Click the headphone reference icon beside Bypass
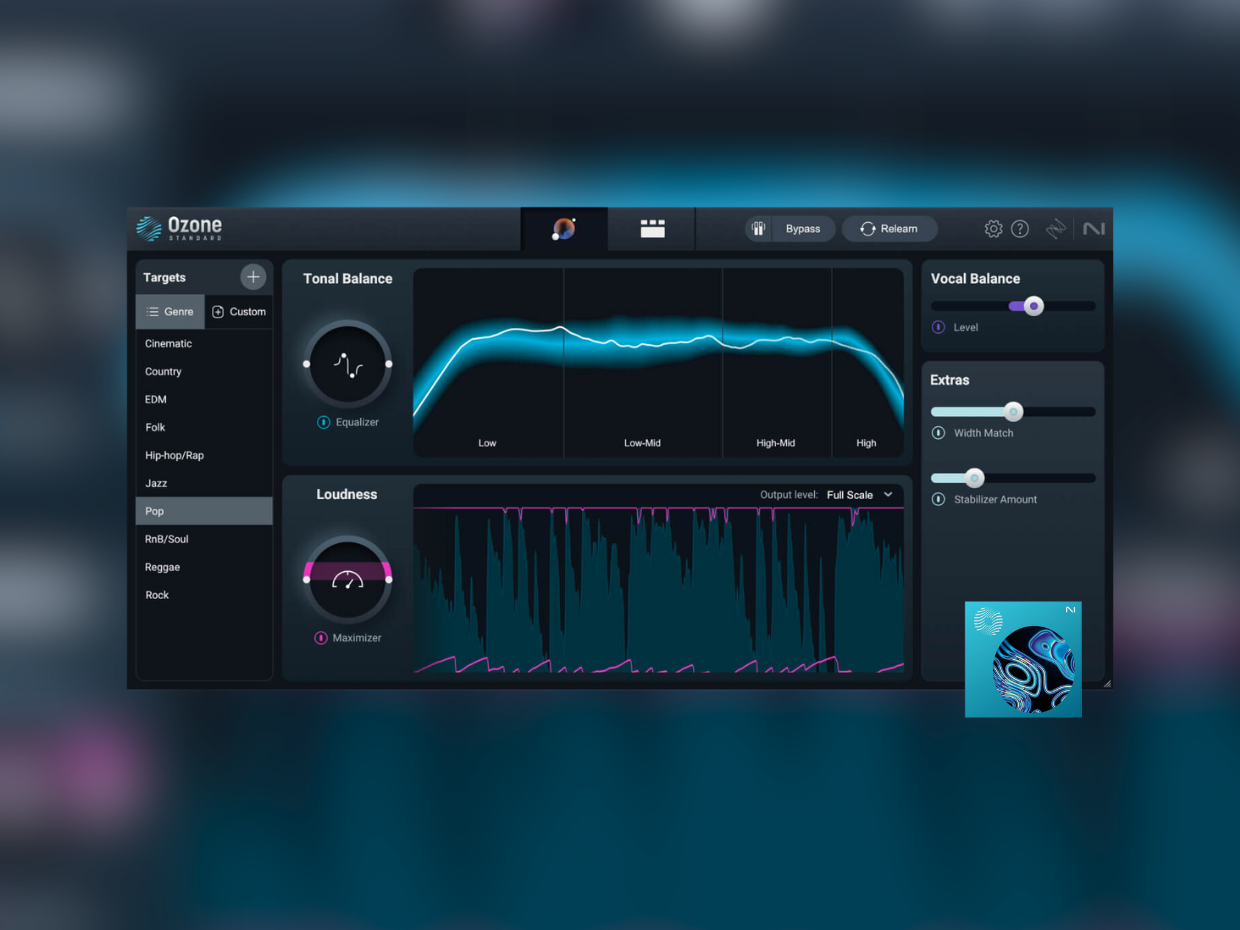The image size is (1240, 930). (x=759, y=228)
